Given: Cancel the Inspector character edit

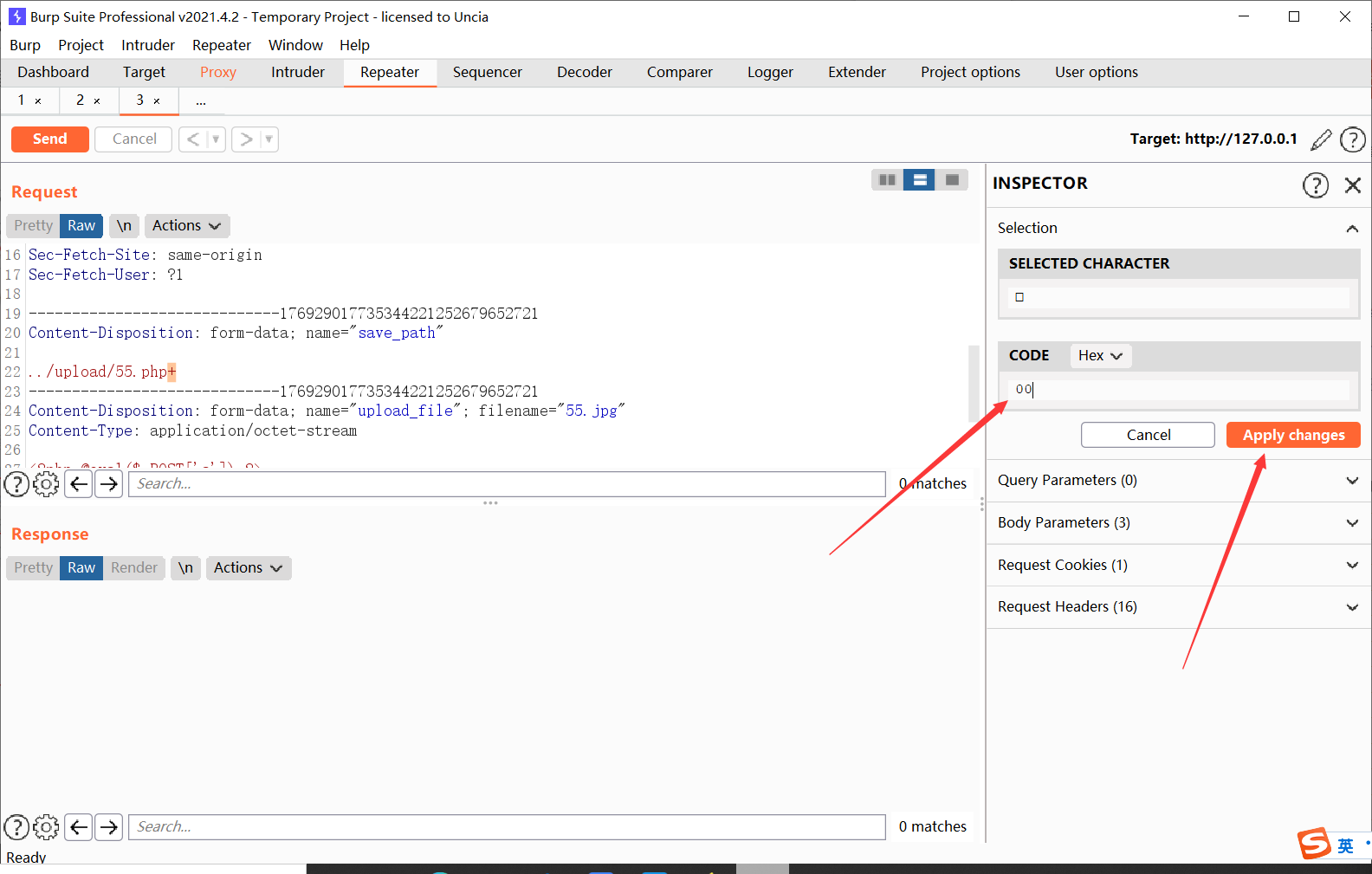Looking at the screenshot, I should (x=1148, y=435).
